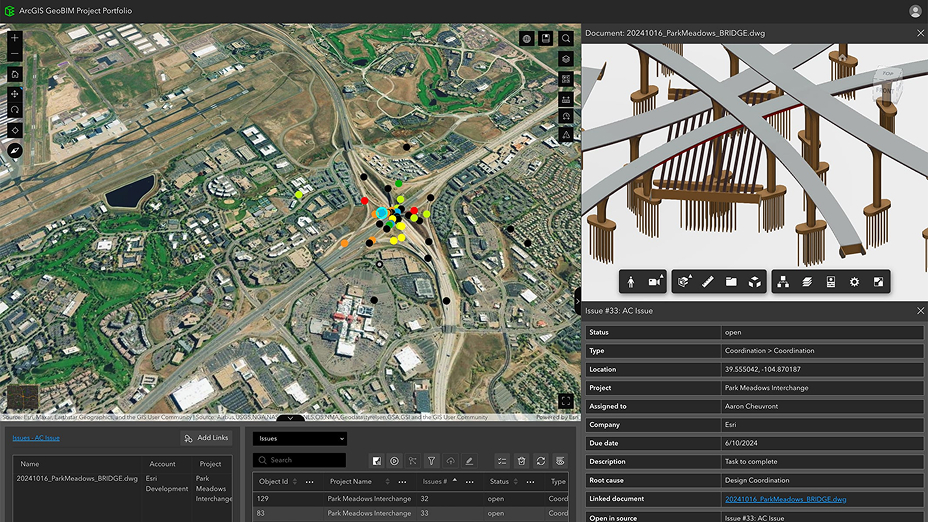Collapse the map panel bottom chevron
Image resolution: width=928 pixels, height=523 pixels.
click(290, 418)
